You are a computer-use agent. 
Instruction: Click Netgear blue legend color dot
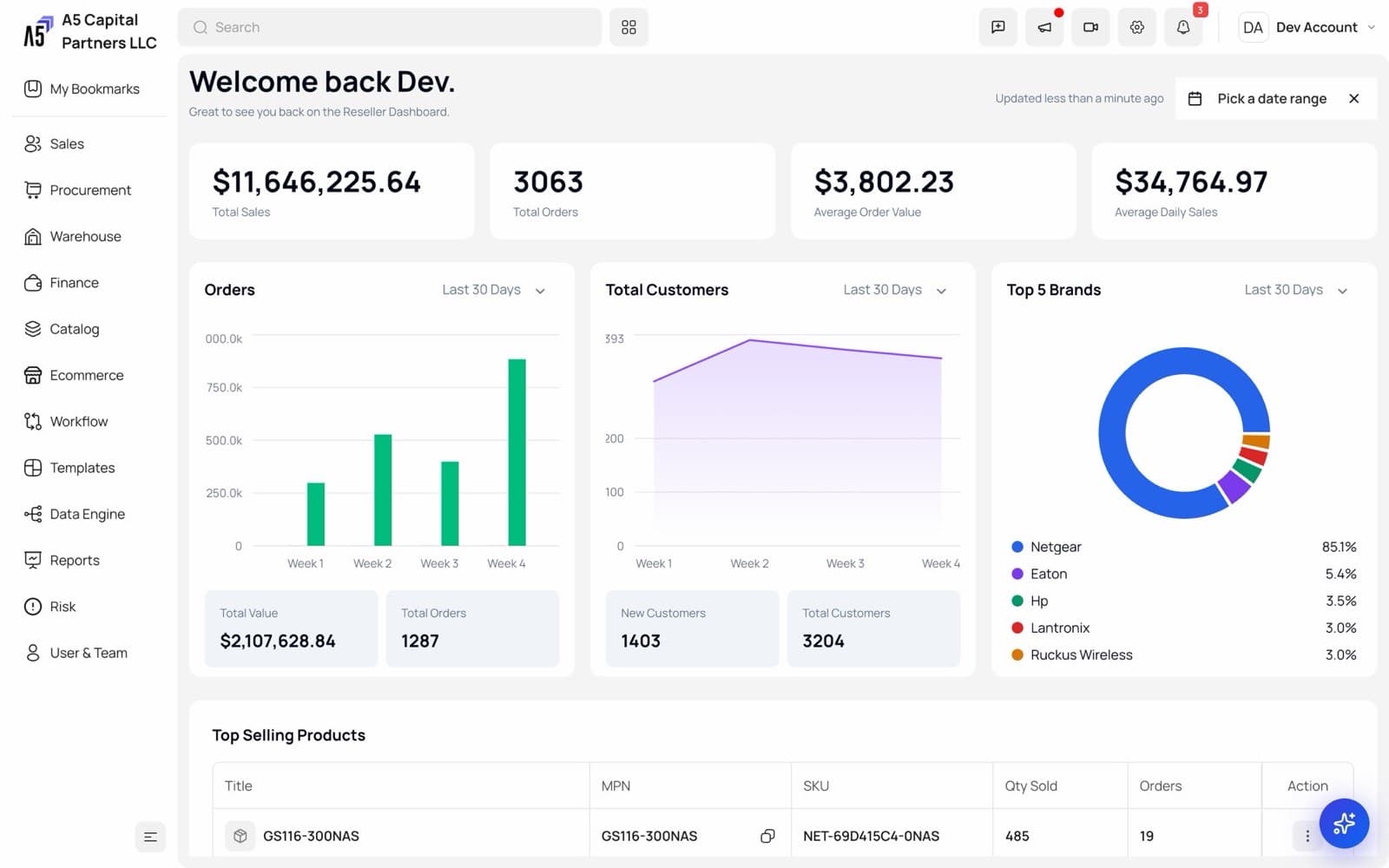1017,547
